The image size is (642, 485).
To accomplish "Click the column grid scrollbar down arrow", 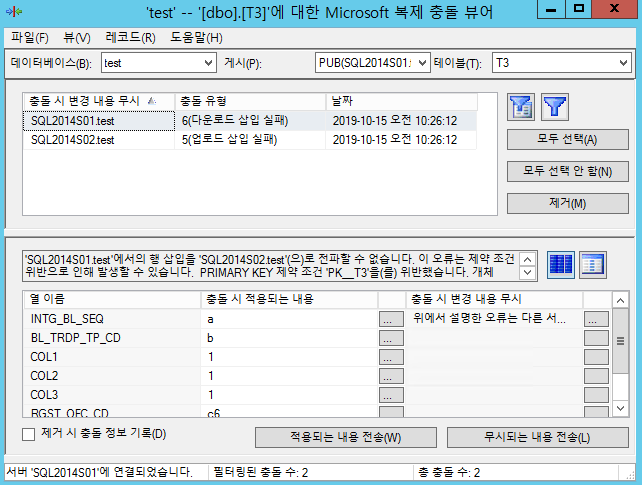I will [x=620, y=408].
